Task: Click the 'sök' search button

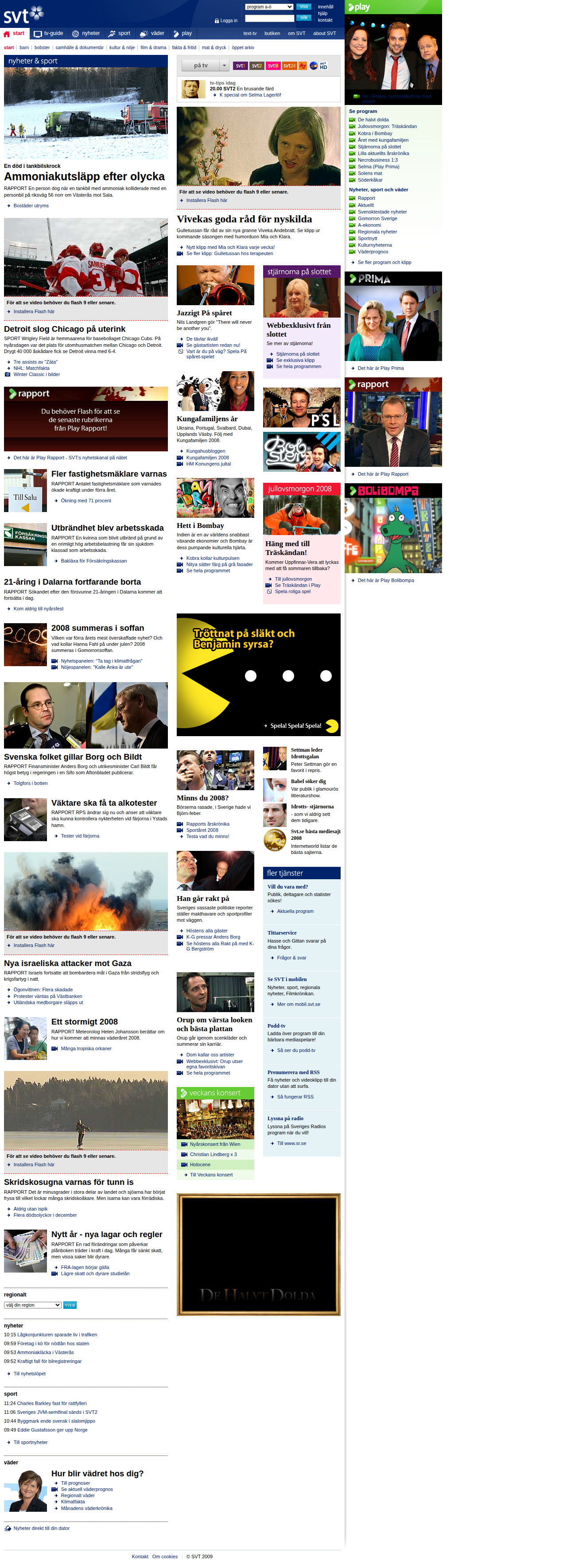Action: tap(303, 18)
